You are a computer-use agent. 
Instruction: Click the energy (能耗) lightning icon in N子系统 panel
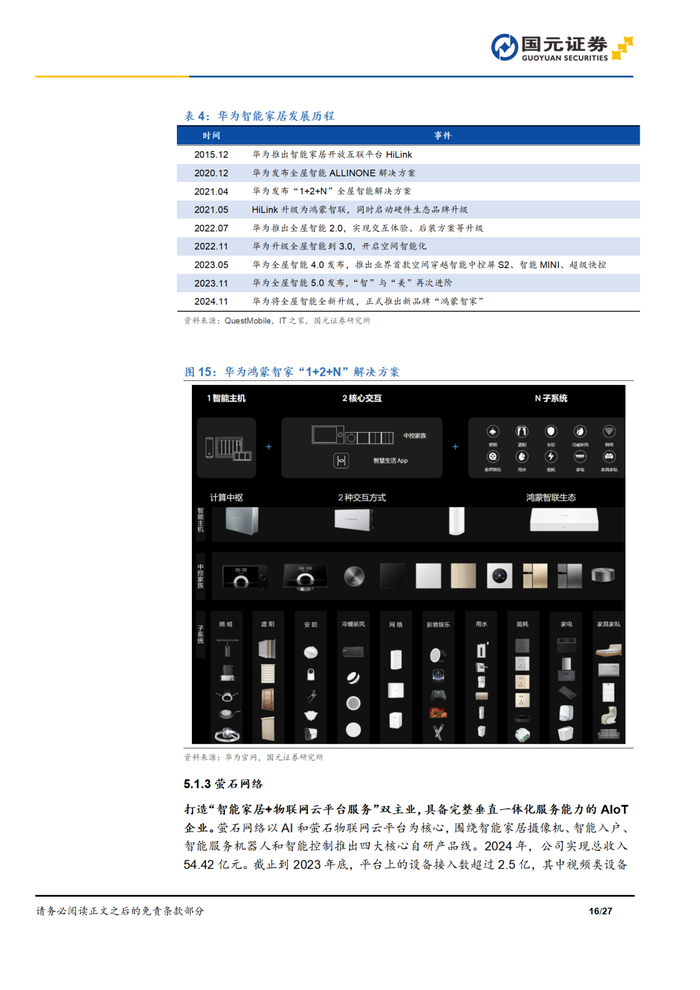pyautogui.click(x=551, y=456)
